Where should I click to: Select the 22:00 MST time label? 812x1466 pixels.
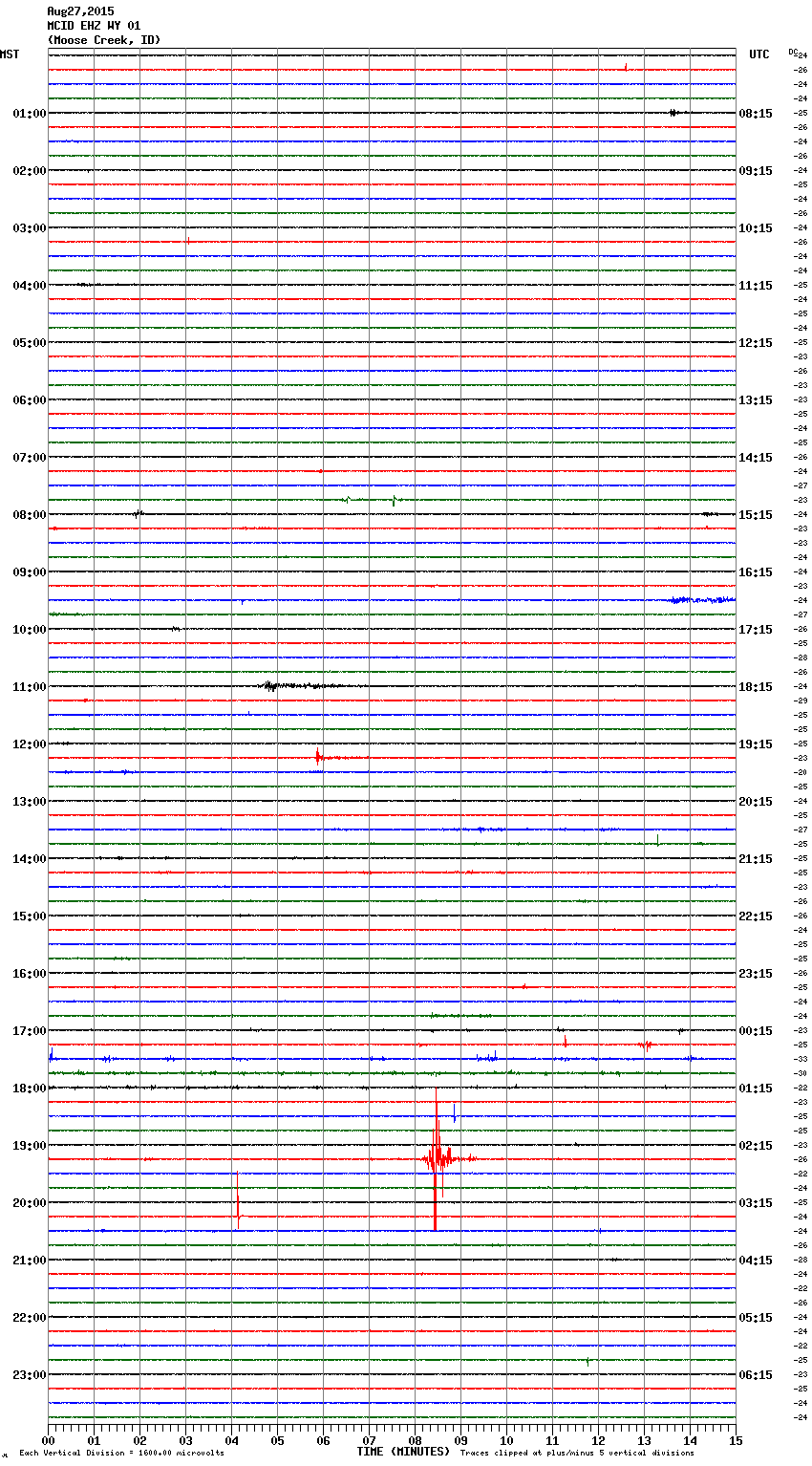30,1318
